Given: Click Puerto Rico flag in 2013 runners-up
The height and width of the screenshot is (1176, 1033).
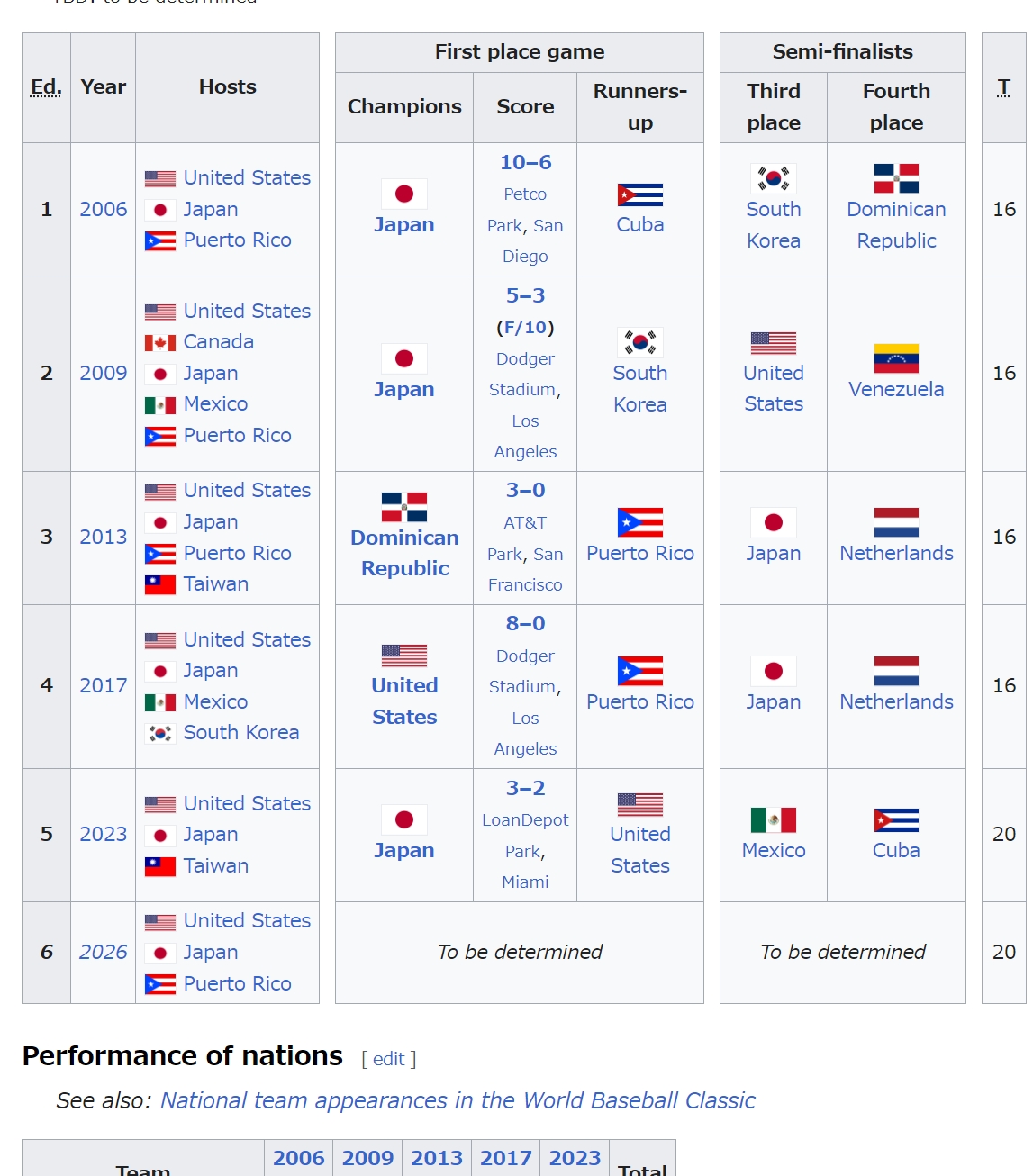Looking at the screenshot, I should click(640, 522).
